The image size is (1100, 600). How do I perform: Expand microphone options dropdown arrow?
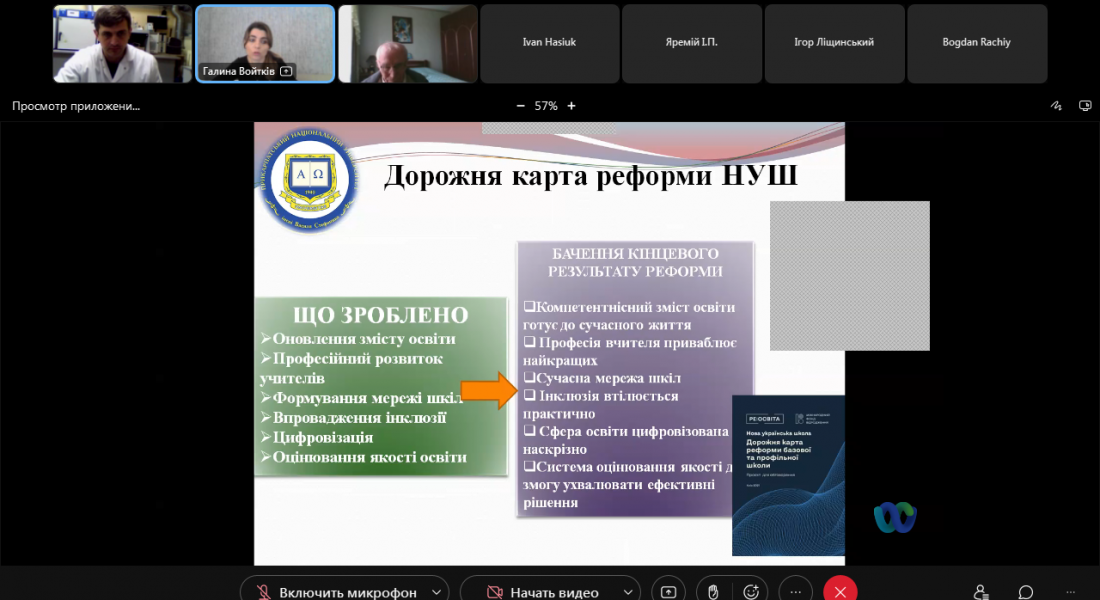[x=434, y=592]
